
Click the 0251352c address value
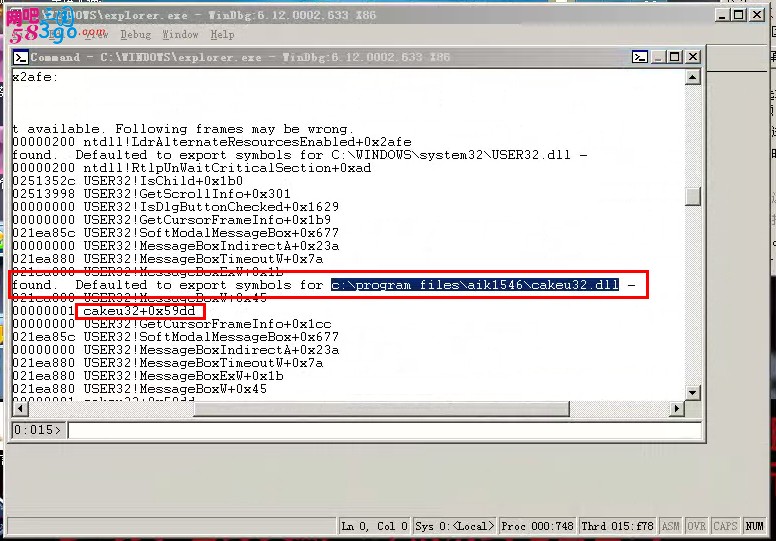coord(44,181)
